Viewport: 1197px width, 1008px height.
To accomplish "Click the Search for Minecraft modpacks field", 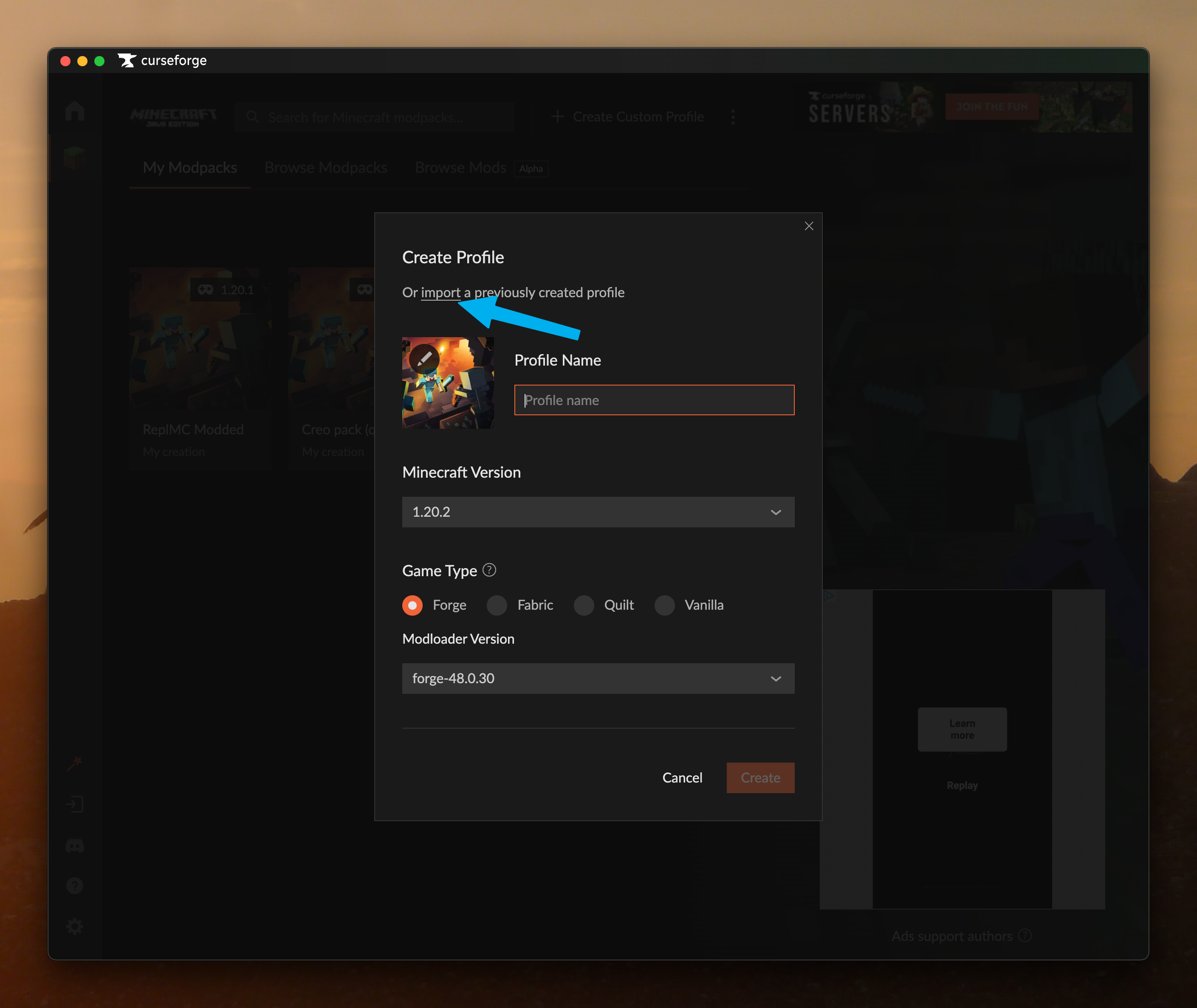I will (x=374, y=117).
